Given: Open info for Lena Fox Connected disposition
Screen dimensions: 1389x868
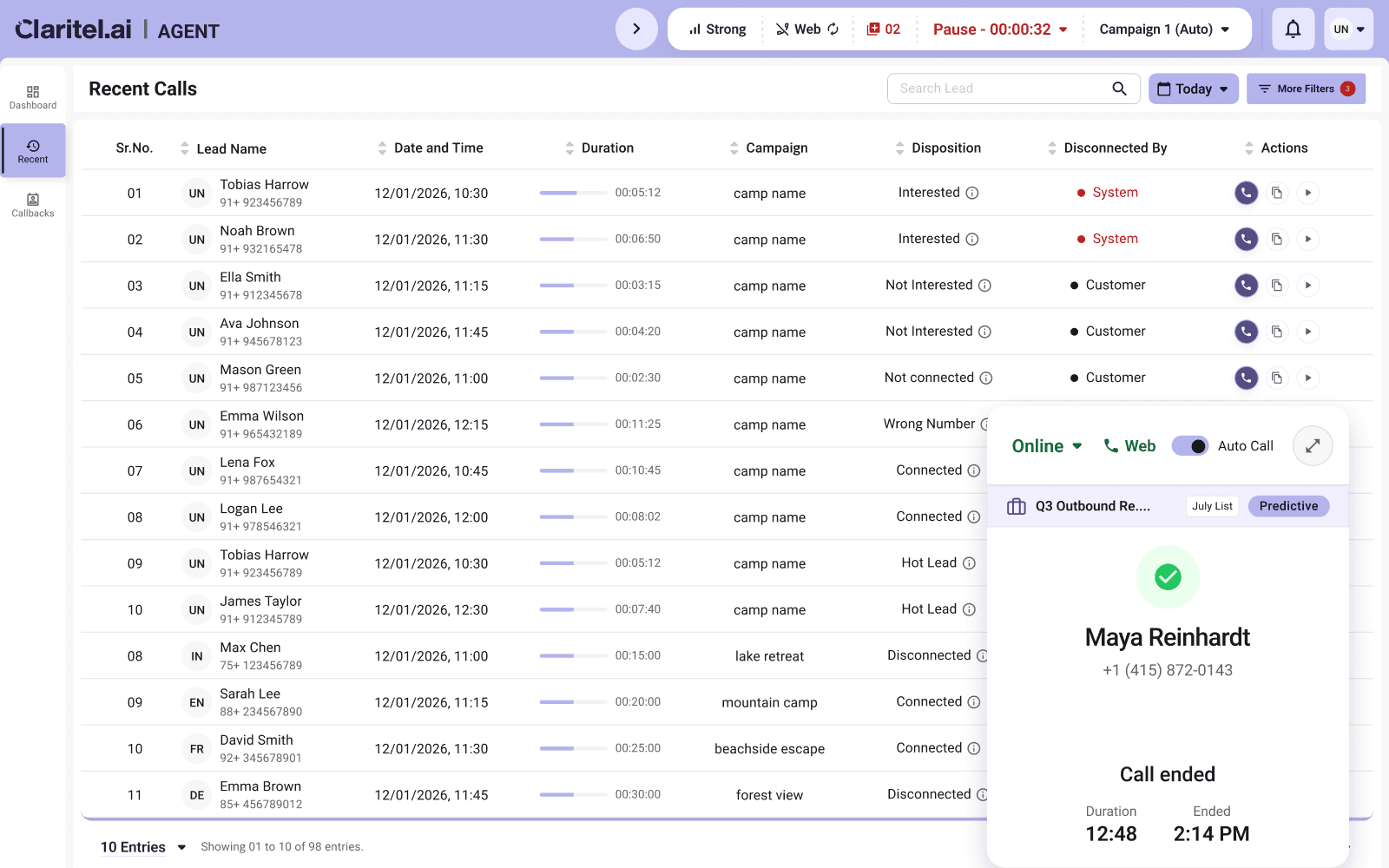Looking at the screenshot, I should (x=974, y=470).
